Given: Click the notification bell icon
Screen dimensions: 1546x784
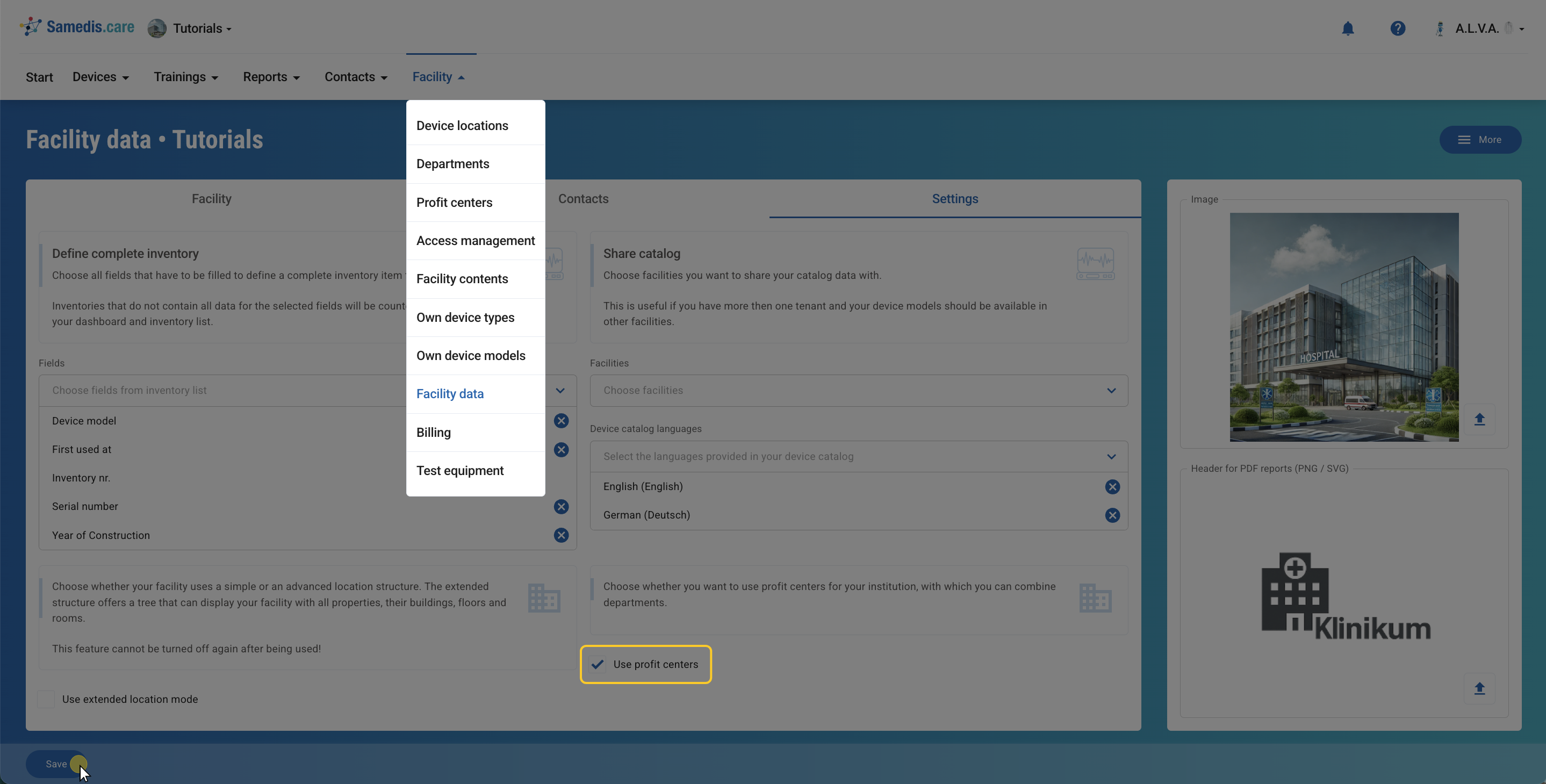Looking at the screenshot, I should (x=1347, y=28).
